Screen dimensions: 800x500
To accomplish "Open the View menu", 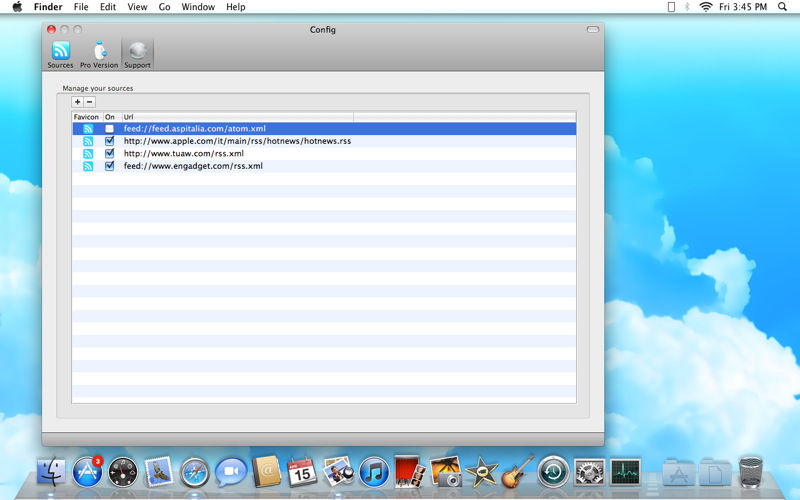I will tap(137, 7).
